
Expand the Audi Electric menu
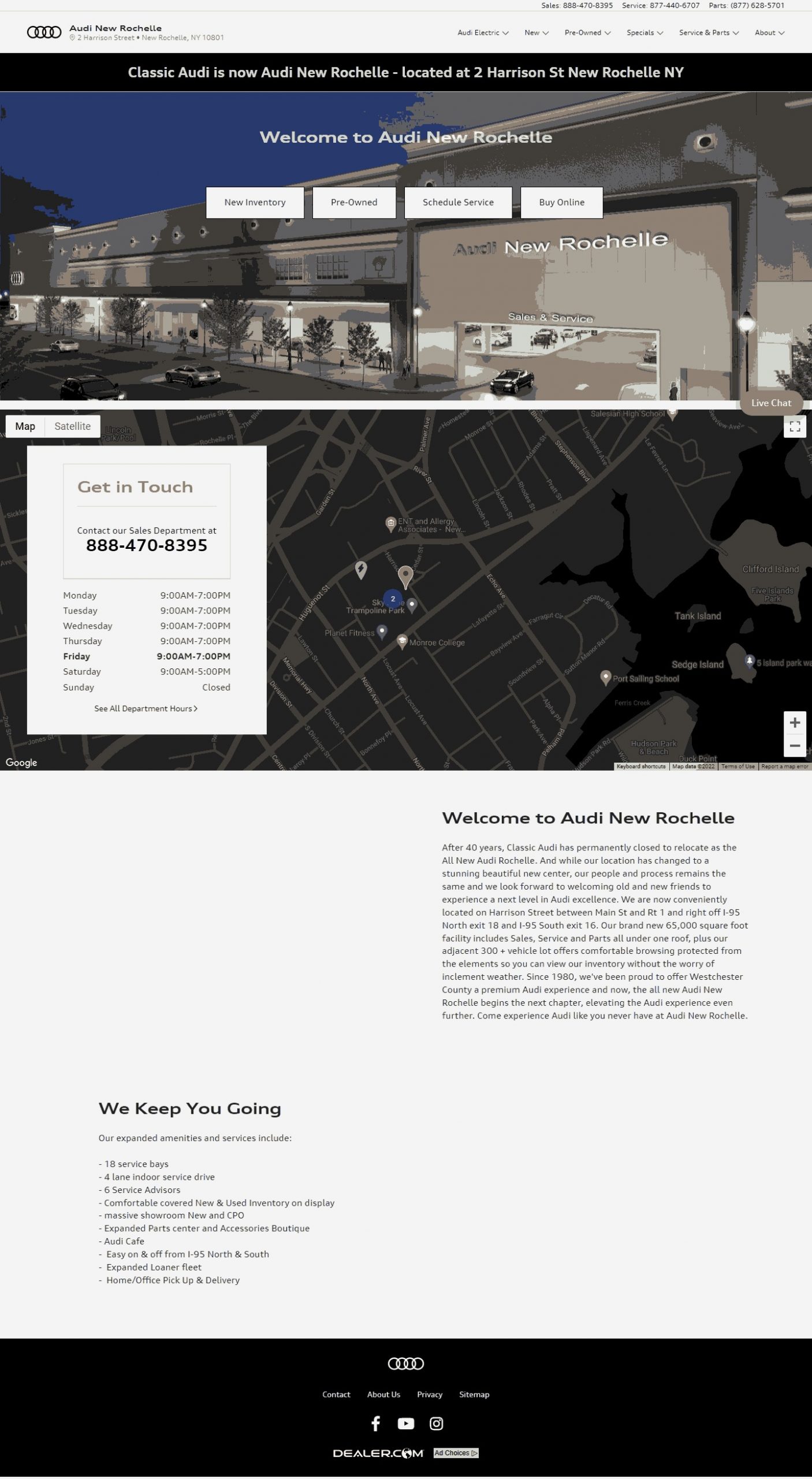pos(483,33)
